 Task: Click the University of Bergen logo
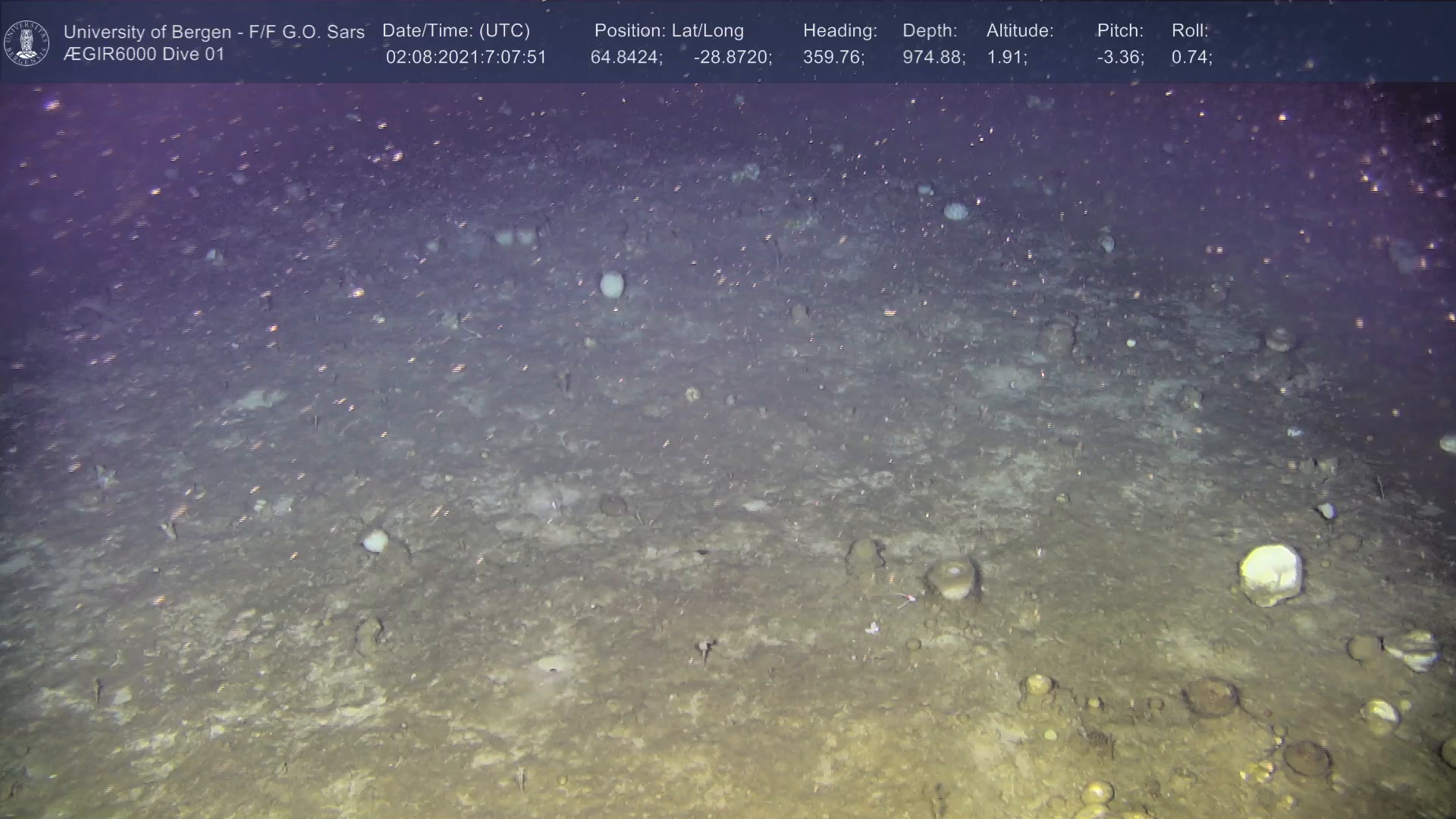(x=27, y=43)
